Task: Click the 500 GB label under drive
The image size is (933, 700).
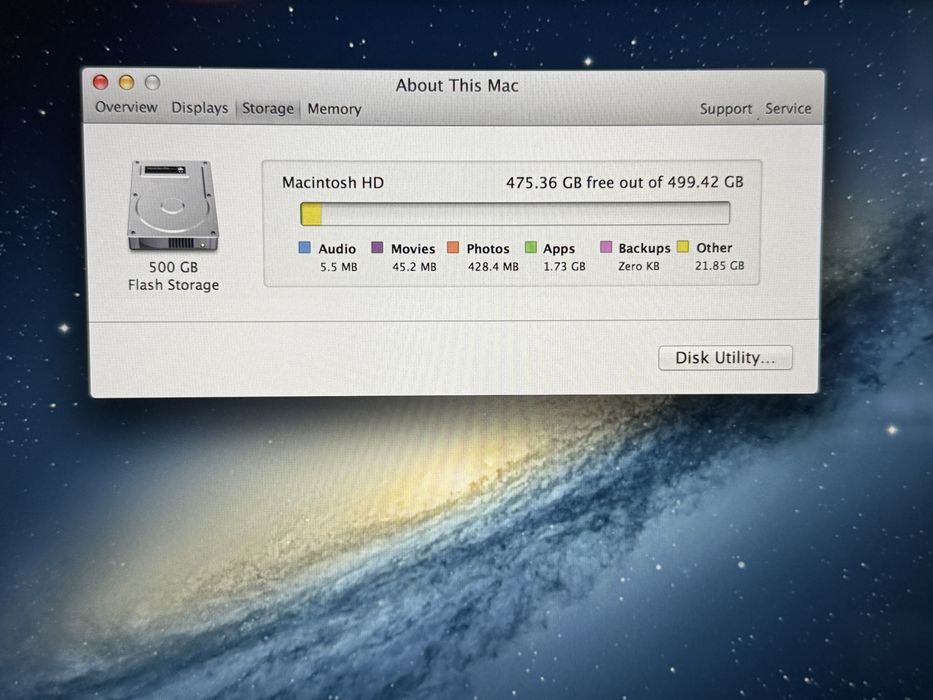Action: pos(173,267)
